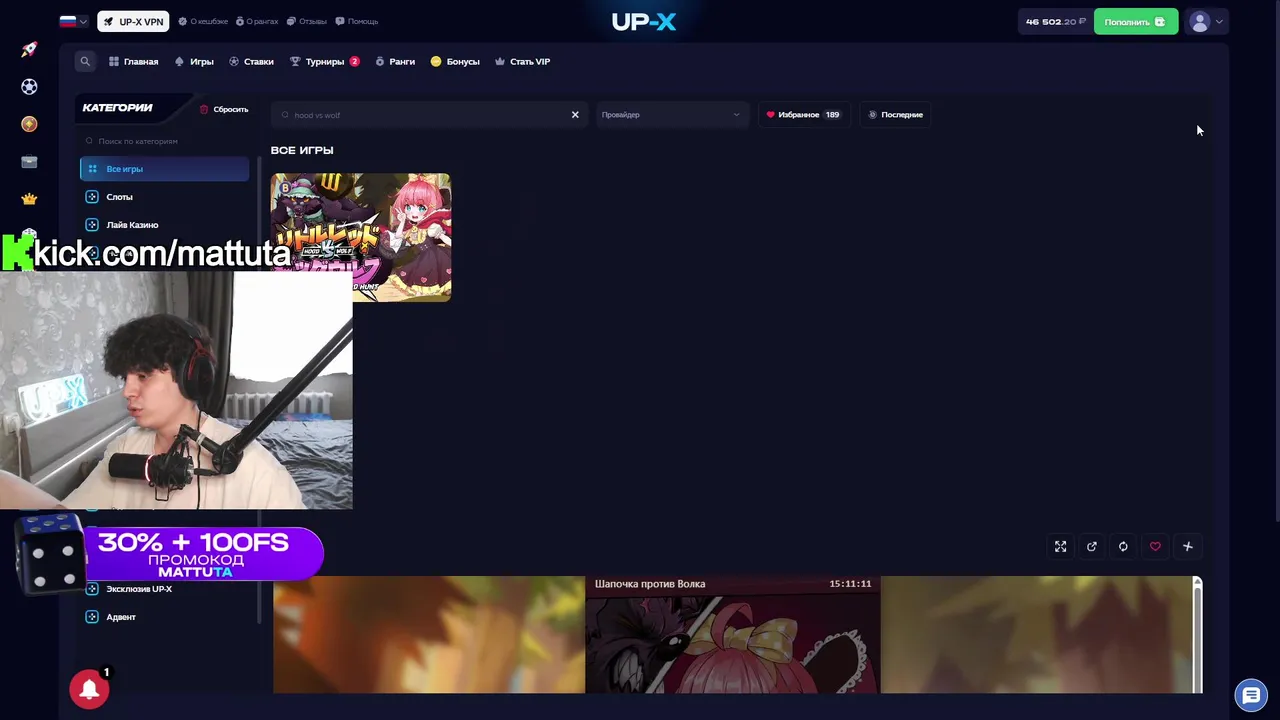Viewport: 1280px width, 720px height.
Task: Select the Все игры category
Action: pos(165,169)
